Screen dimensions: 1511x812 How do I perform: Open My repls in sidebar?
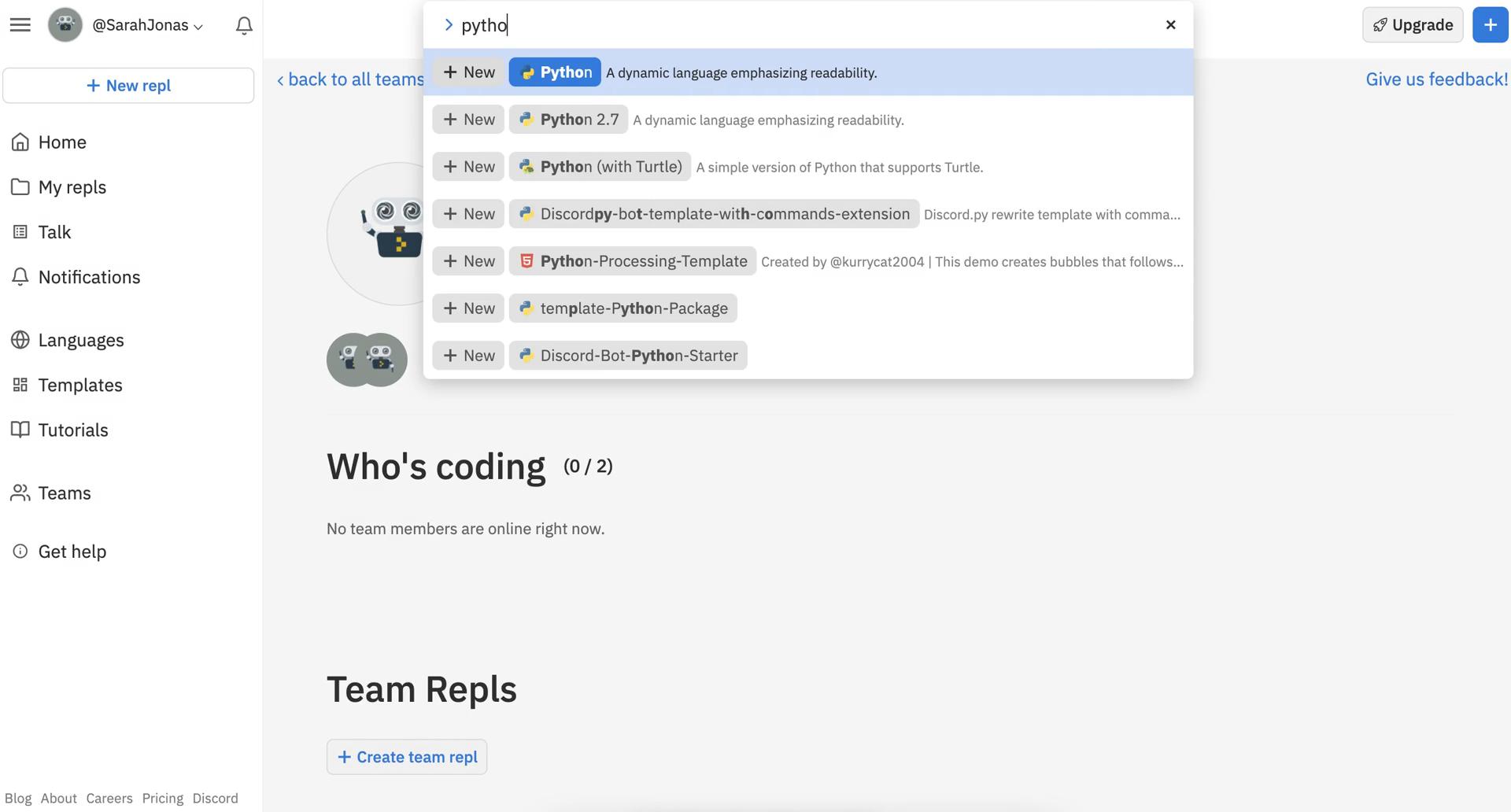[59, 186]
